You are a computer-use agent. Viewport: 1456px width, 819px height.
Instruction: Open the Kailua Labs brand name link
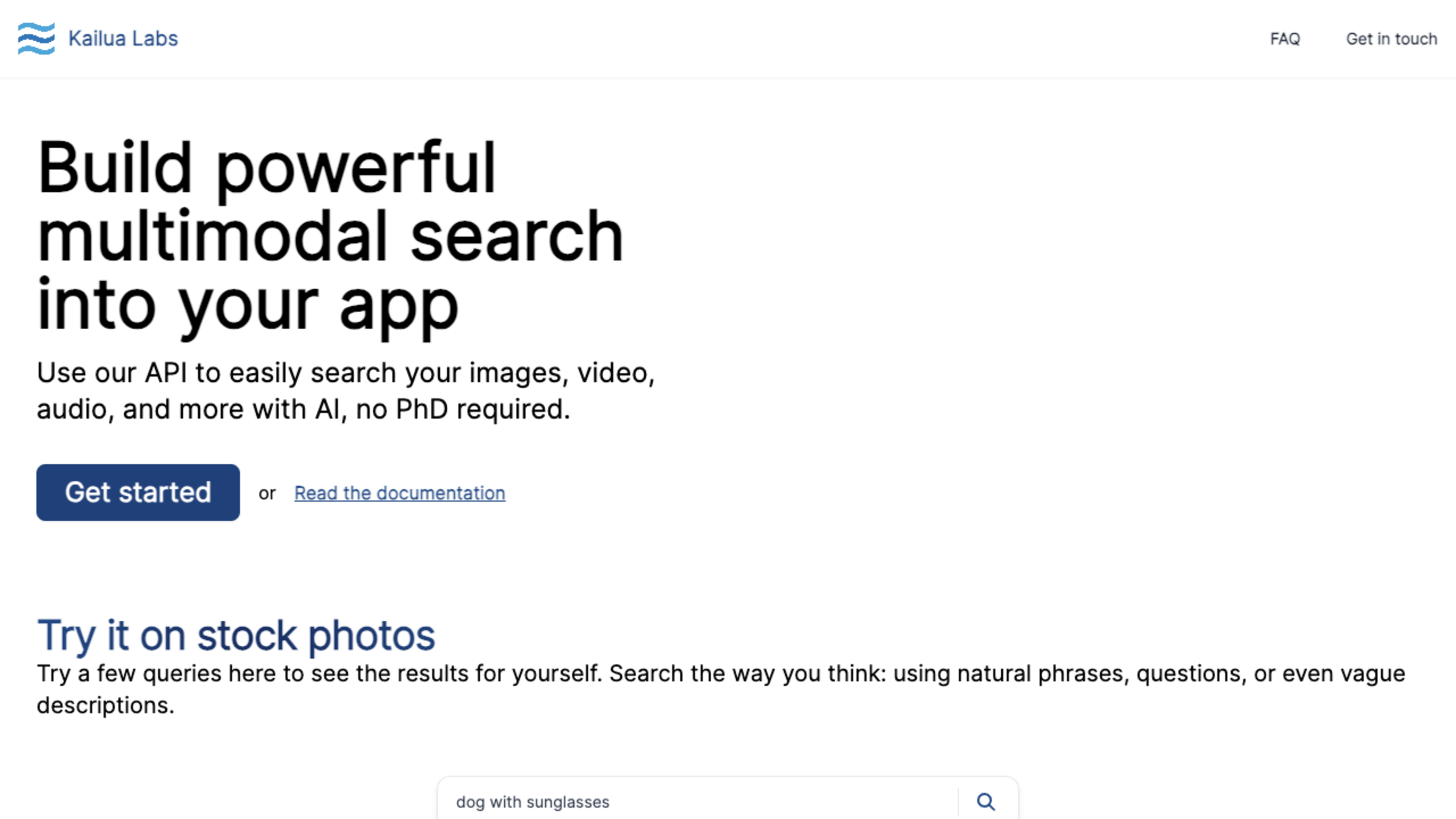(x=122, y=38)
